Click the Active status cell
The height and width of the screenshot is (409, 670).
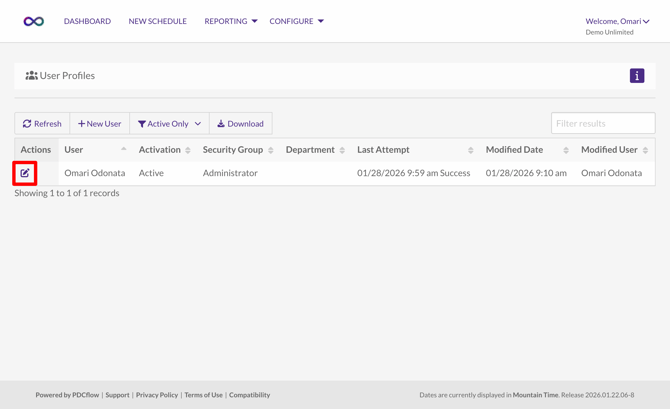[151, 173]
